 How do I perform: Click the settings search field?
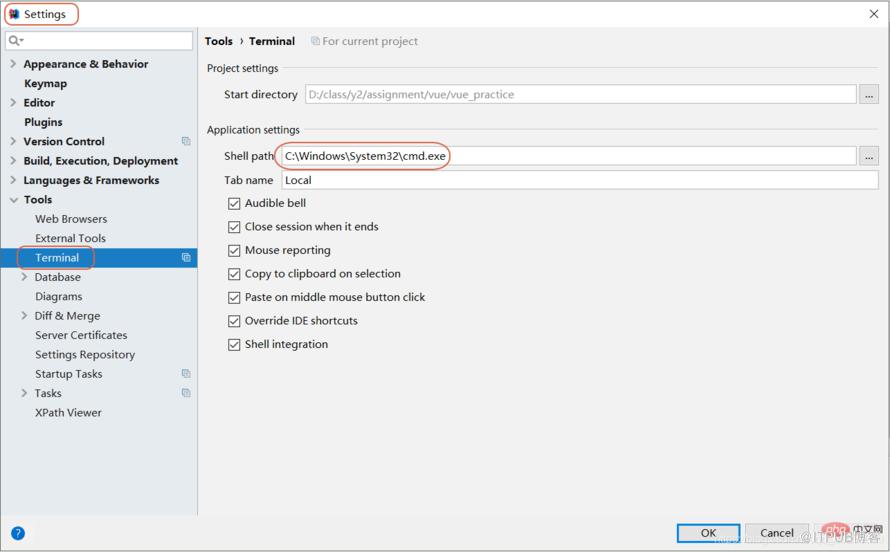tap(99, 40)
